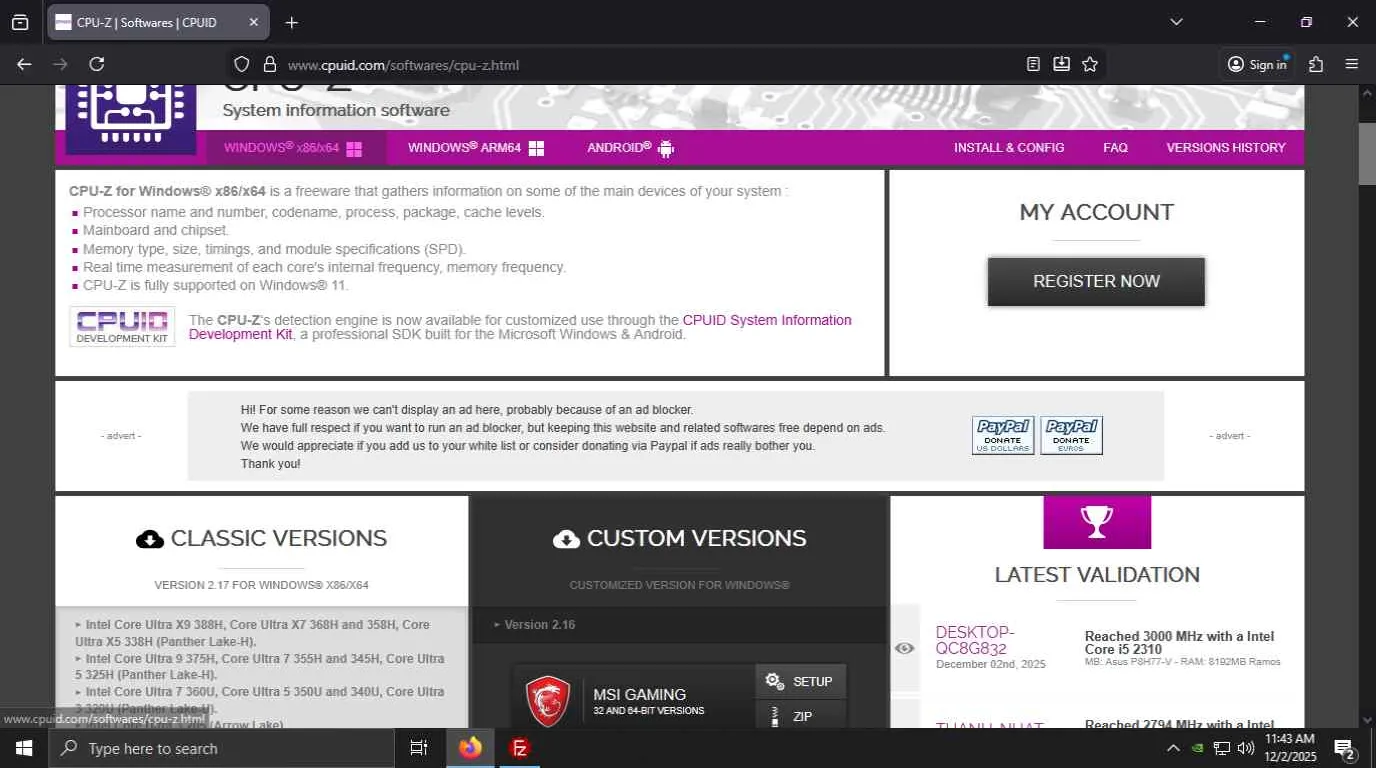Click the 'Reached 3000 MHz with a Intel Core i5 2310' text
Screen dimensions: 1376x768
point(1180,643)
